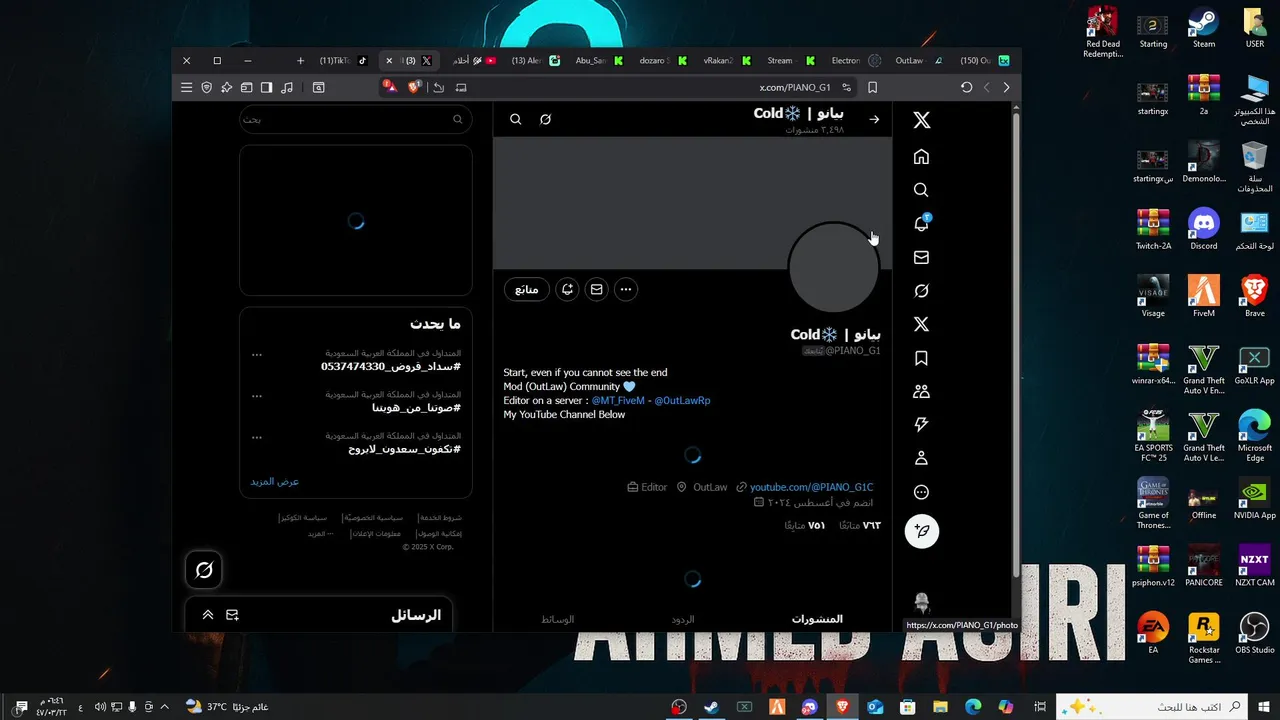Click site settings icon in address bar
1280x720 pixels.
(847, 88)
